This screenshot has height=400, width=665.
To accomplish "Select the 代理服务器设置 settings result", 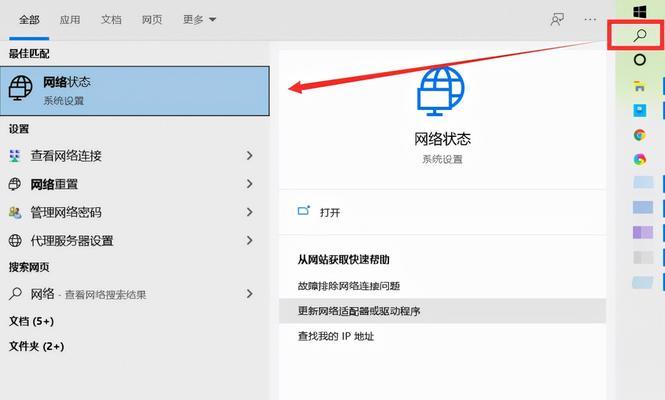I will click(x=134, y=241).
